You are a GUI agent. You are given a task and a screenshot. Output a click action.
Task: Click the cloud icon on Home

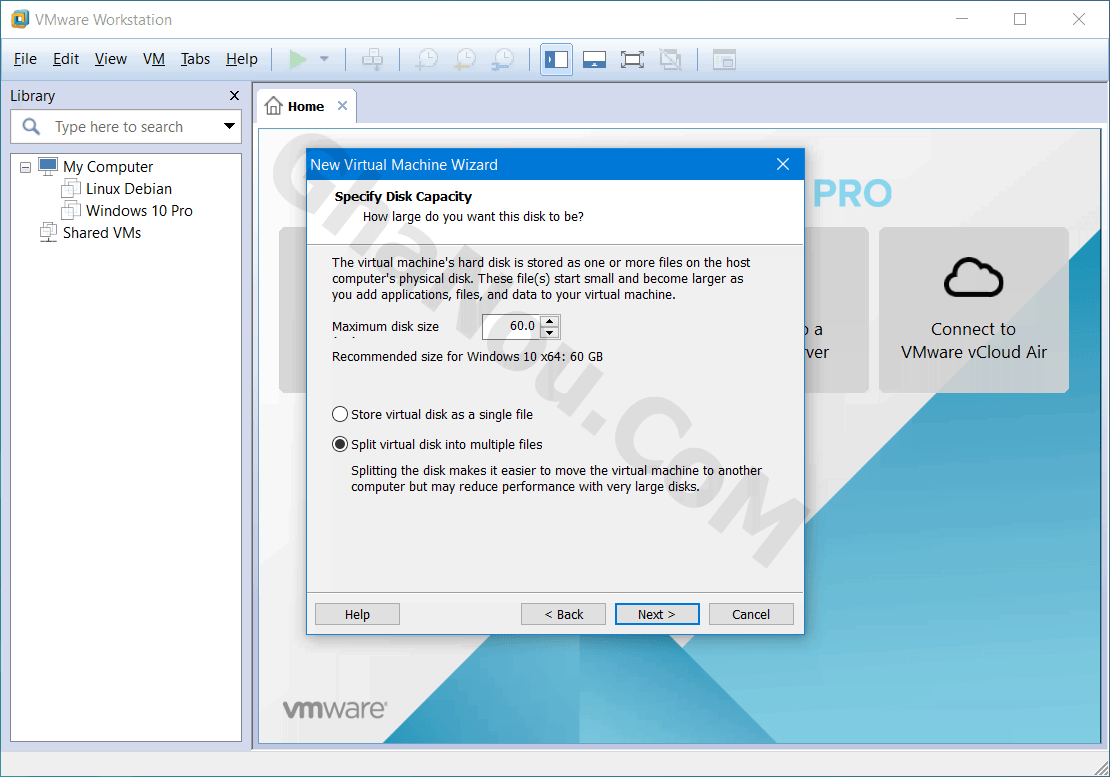tap(973, 277)
